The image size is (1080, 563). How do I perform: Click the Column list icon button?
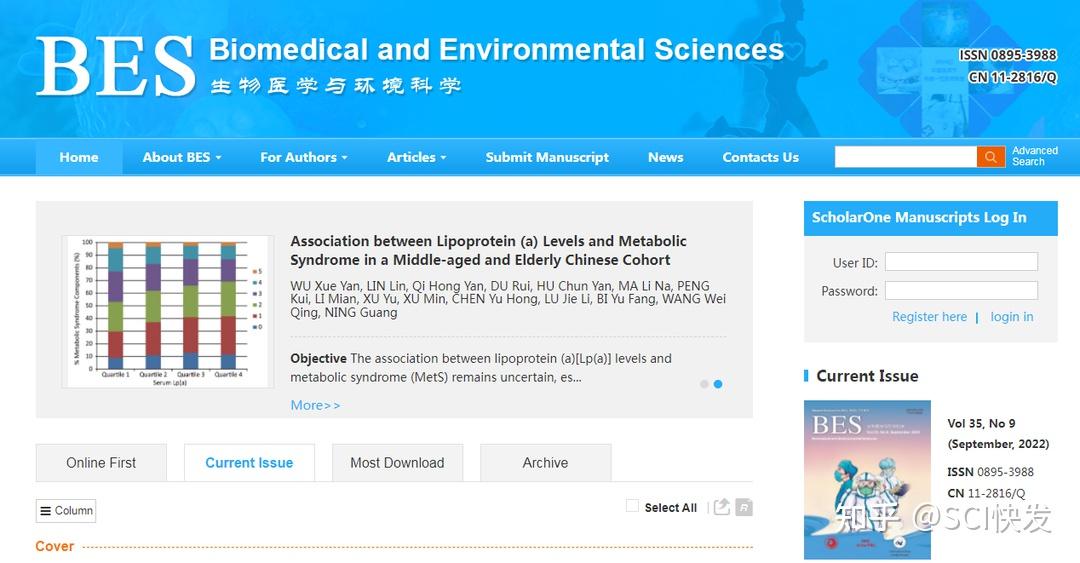point(66,510)
